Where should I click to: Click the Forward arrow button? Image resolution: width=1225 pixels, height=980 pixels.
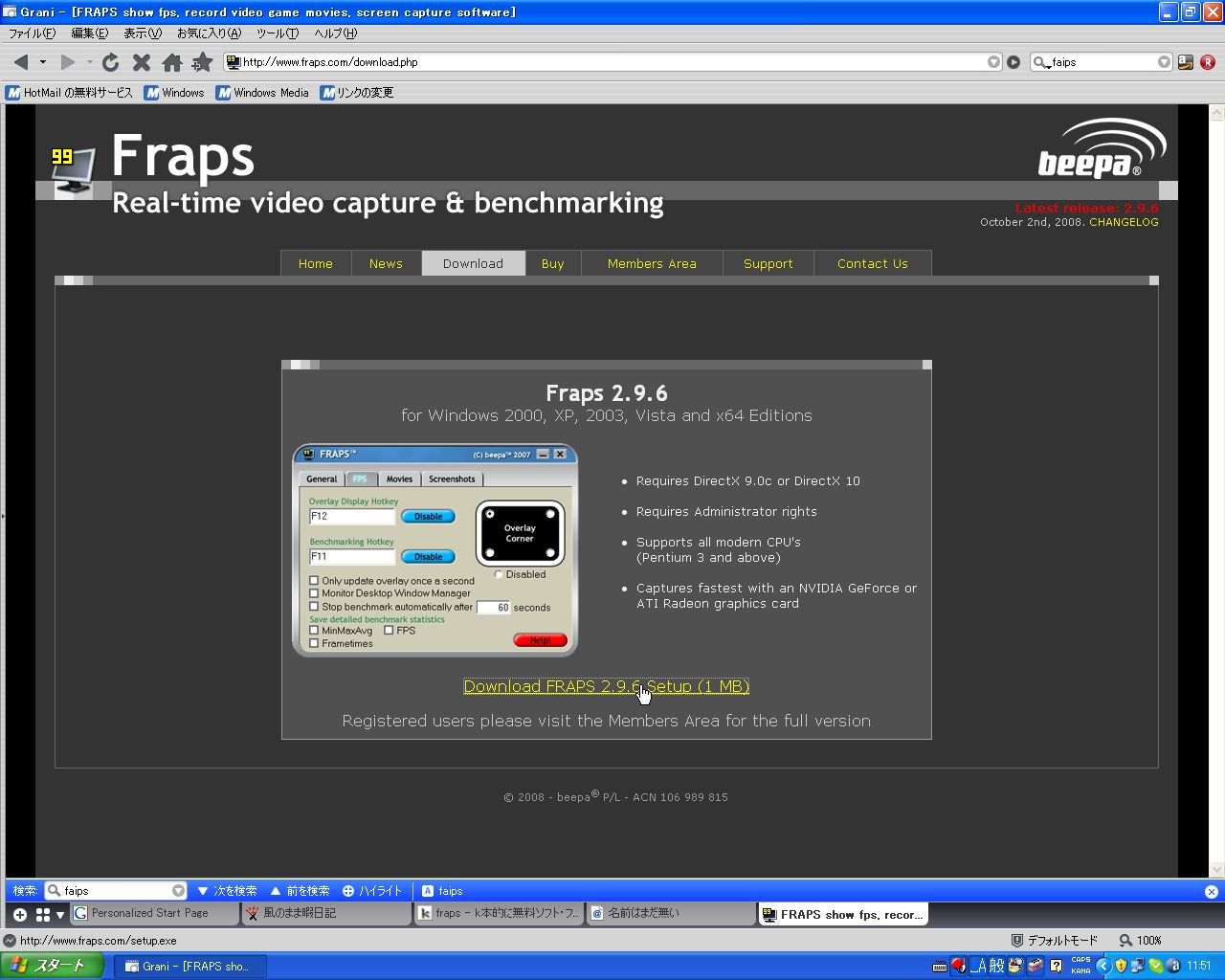68,62
